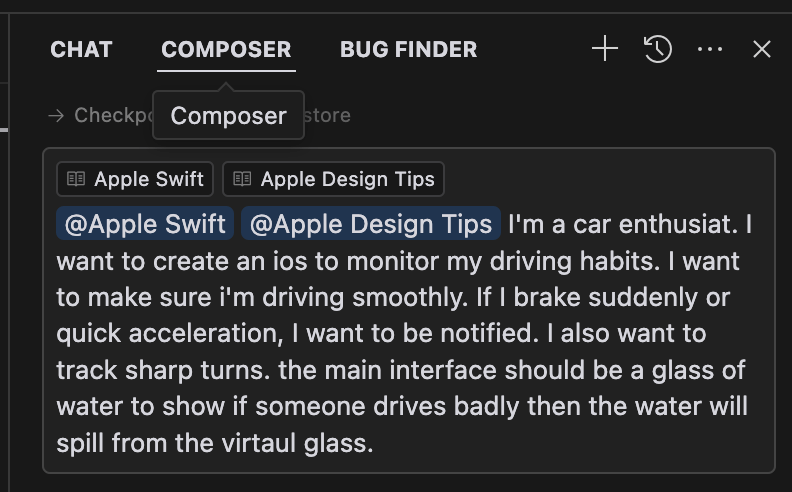
Task: Open history with the clock icon
Action: tap(657, 48)
